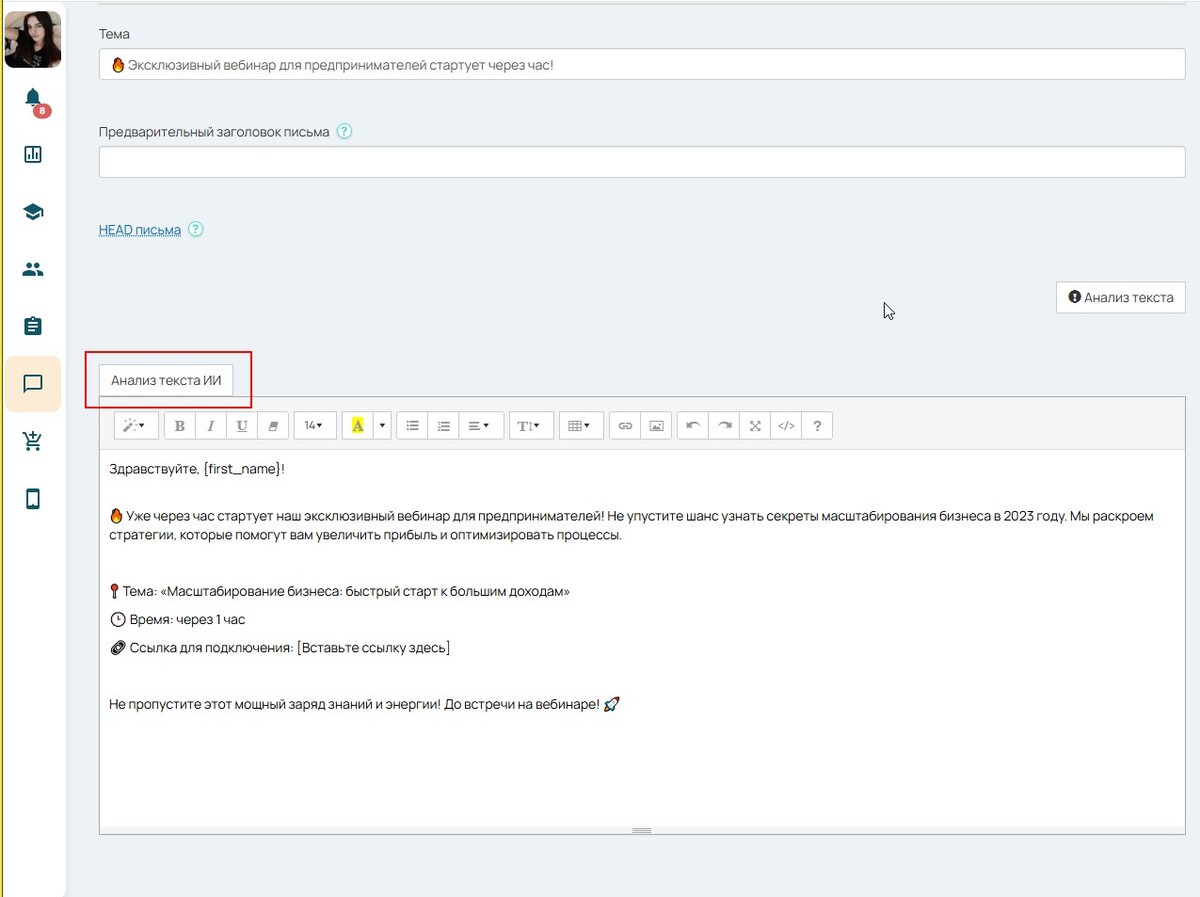Toggle italic text formatting
Viewport: 1200px width, 897px height.
point(211,426)
